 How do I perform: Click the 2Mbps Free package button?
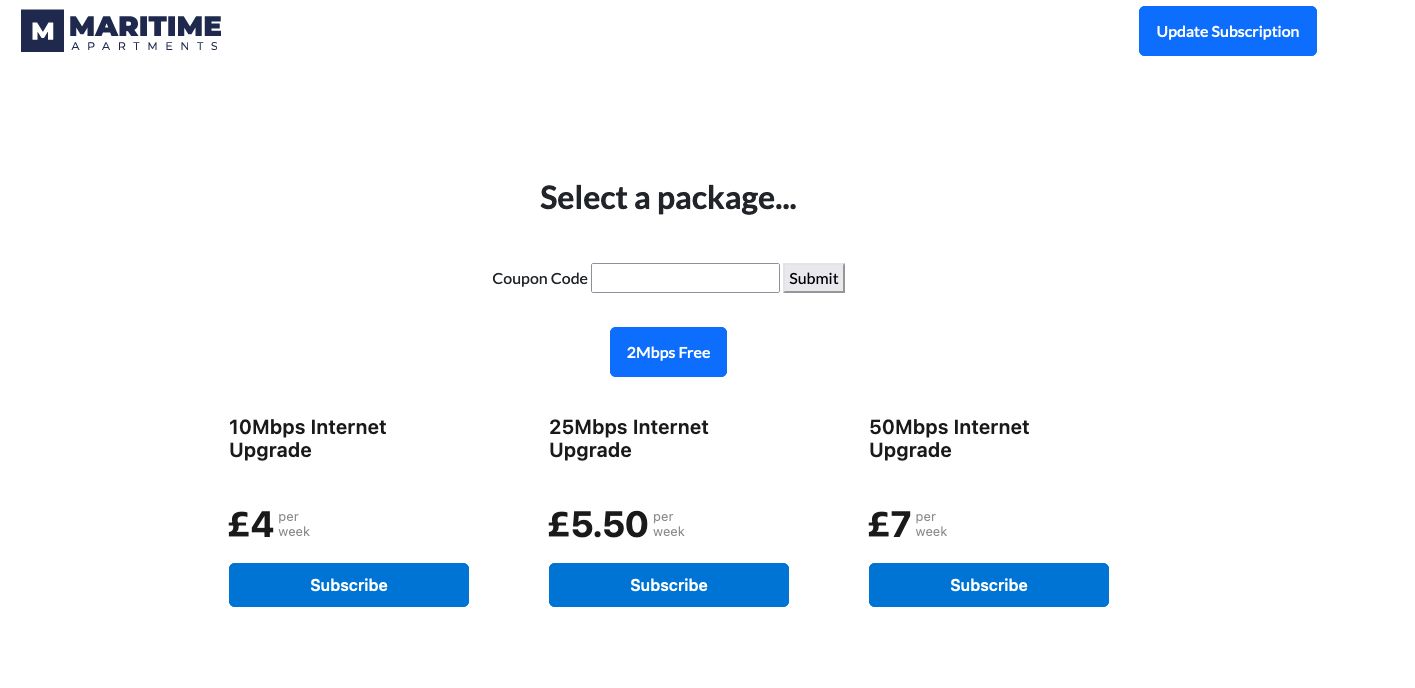click(x=668, y=352)
